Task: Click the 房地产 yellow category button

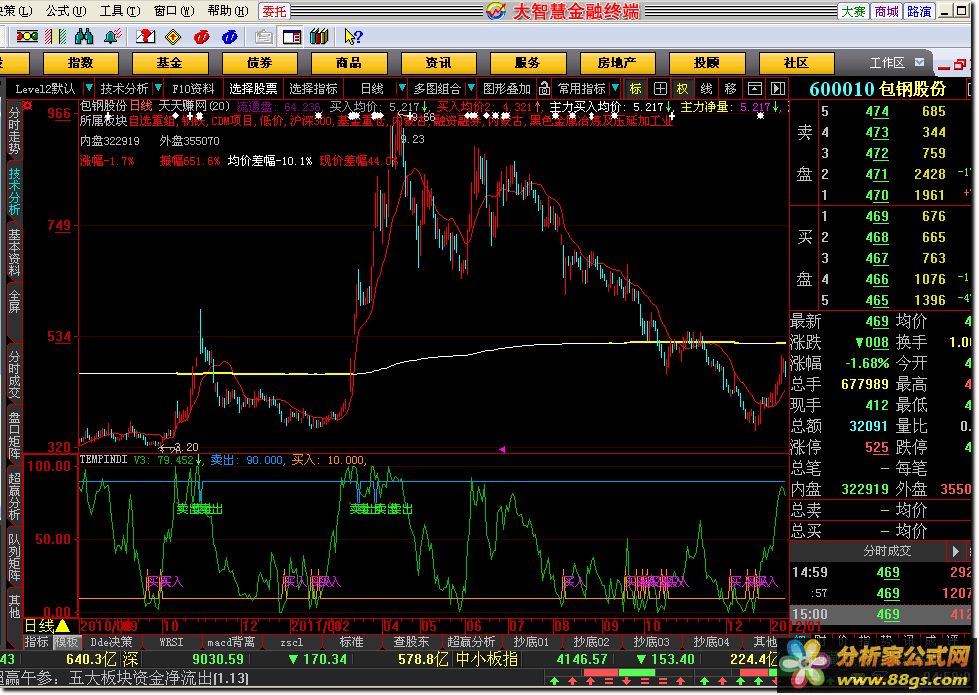Action: coord(617,62)
